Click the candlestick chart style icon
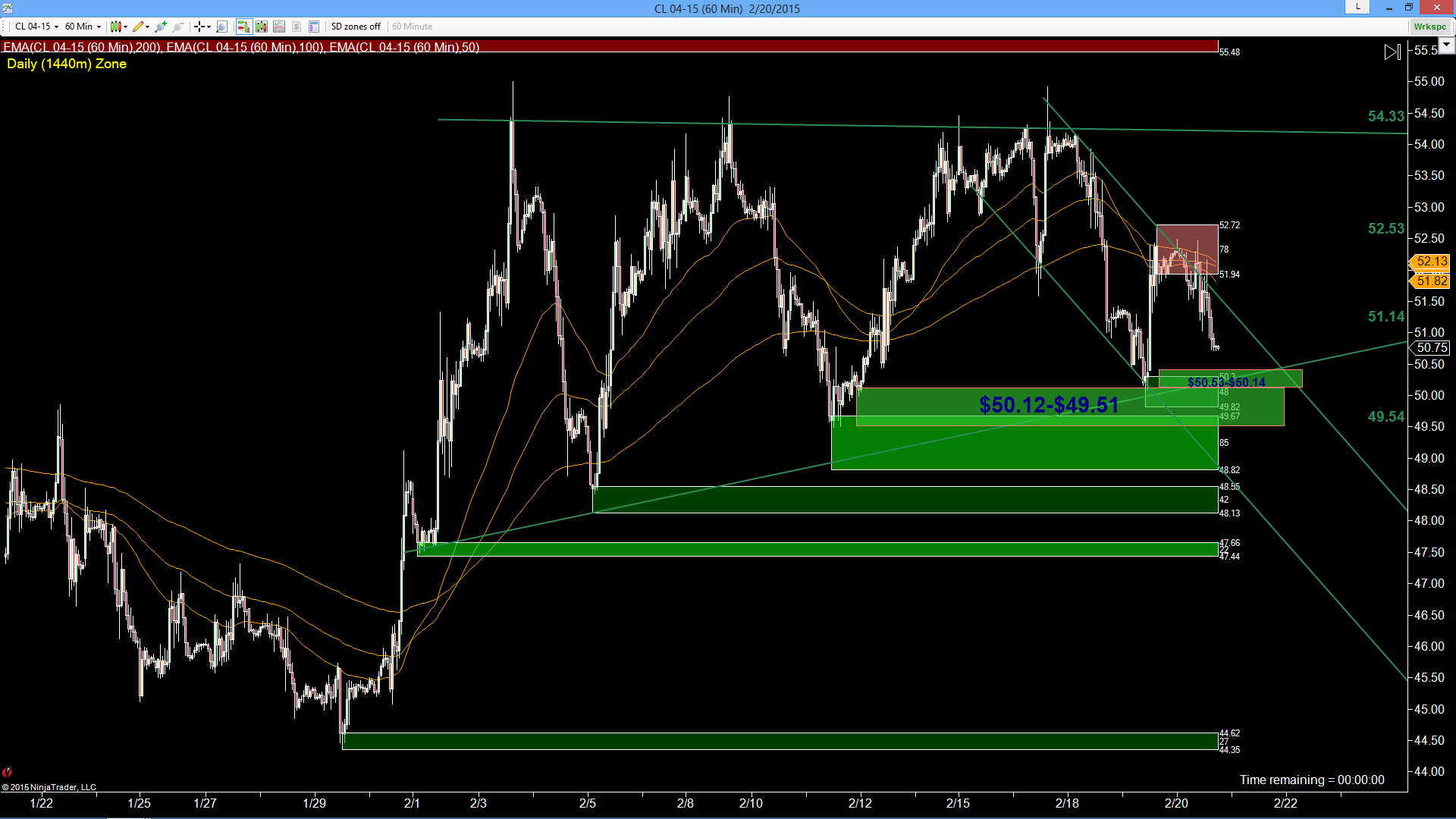1456x819 pixels. [x=115, y=27]
